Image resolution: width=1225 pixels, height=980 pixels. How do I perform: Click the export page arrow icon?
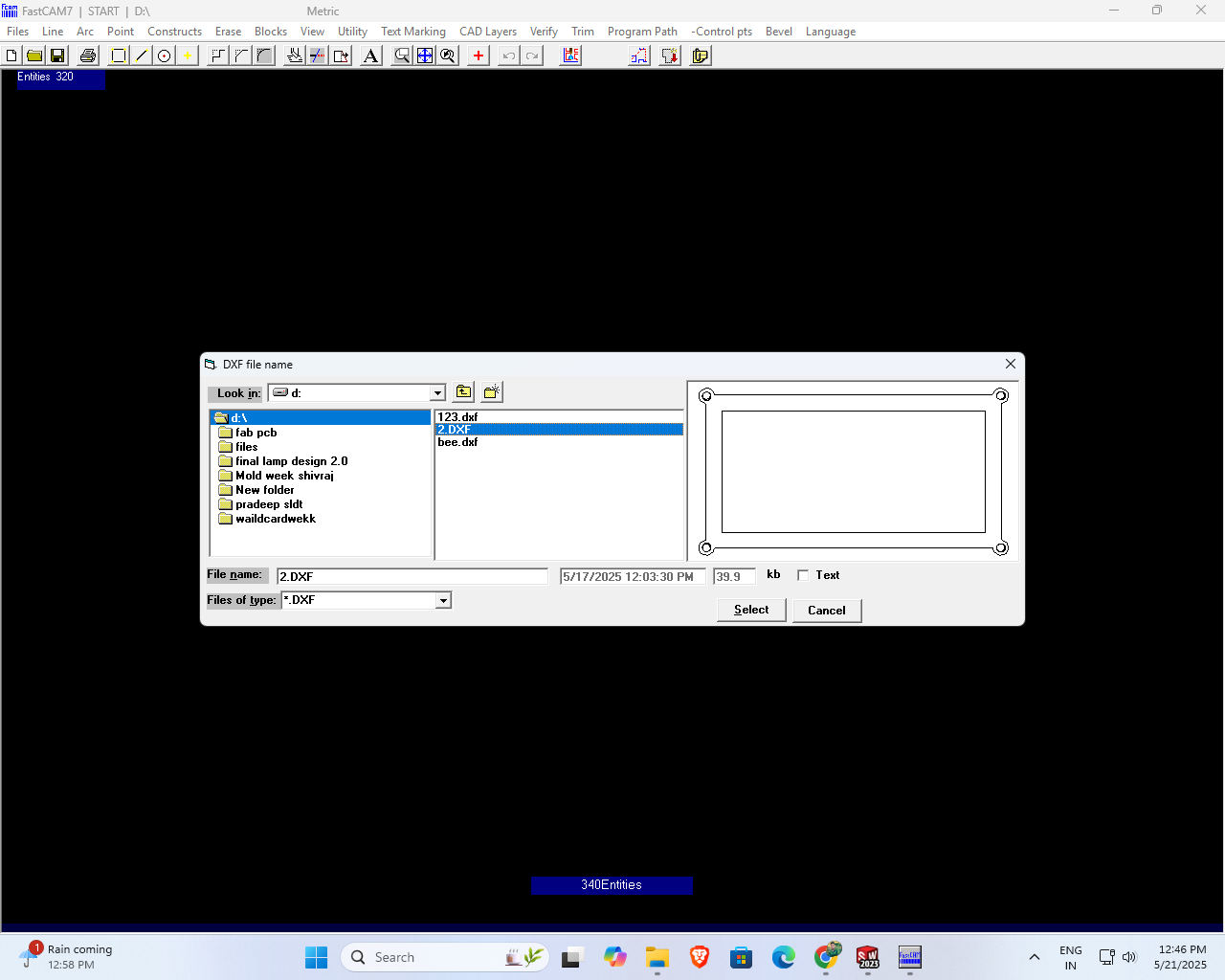coord(341,56)
